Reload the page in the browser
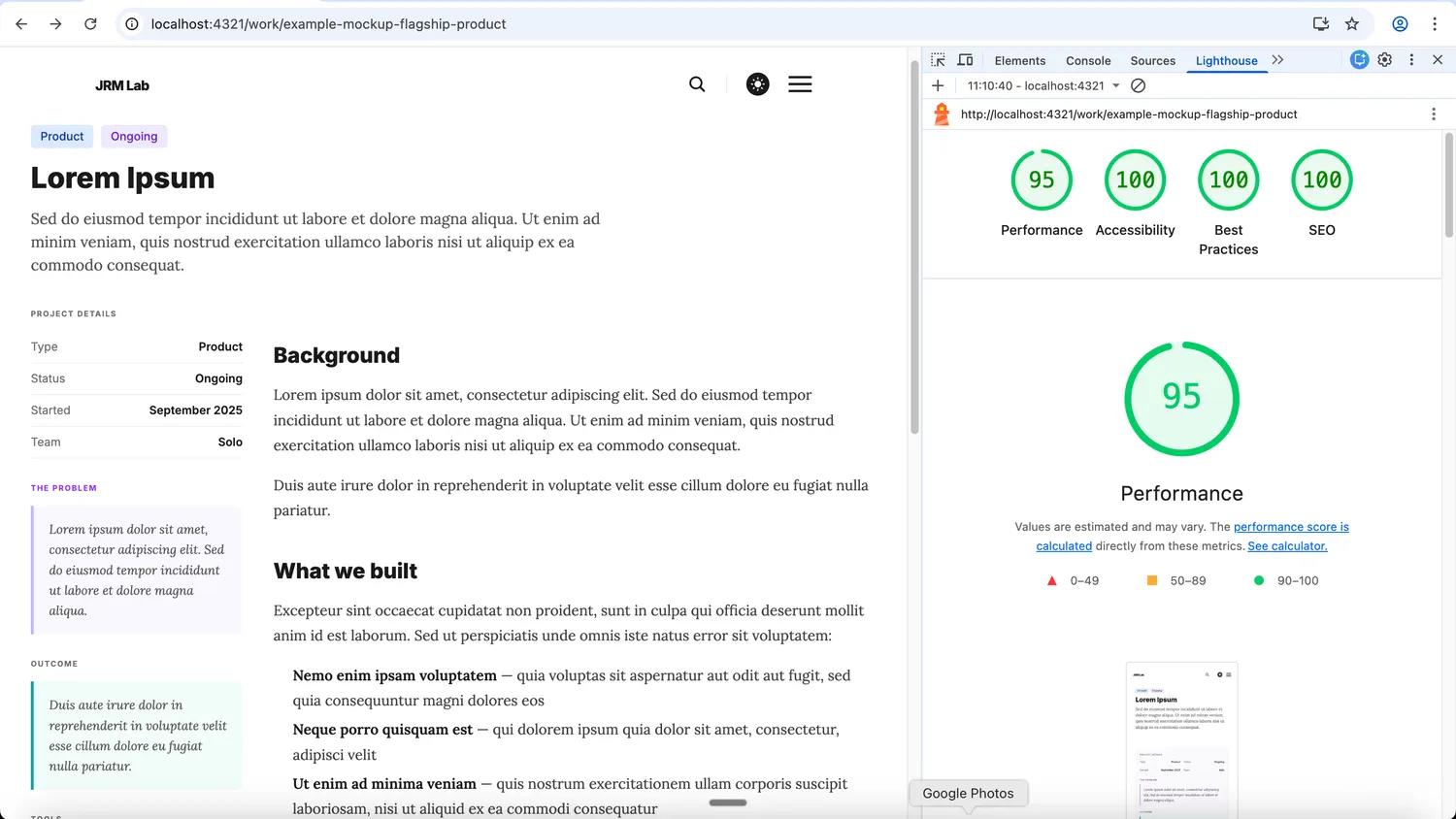1456x819 pixels. click(x=90, y=24)
